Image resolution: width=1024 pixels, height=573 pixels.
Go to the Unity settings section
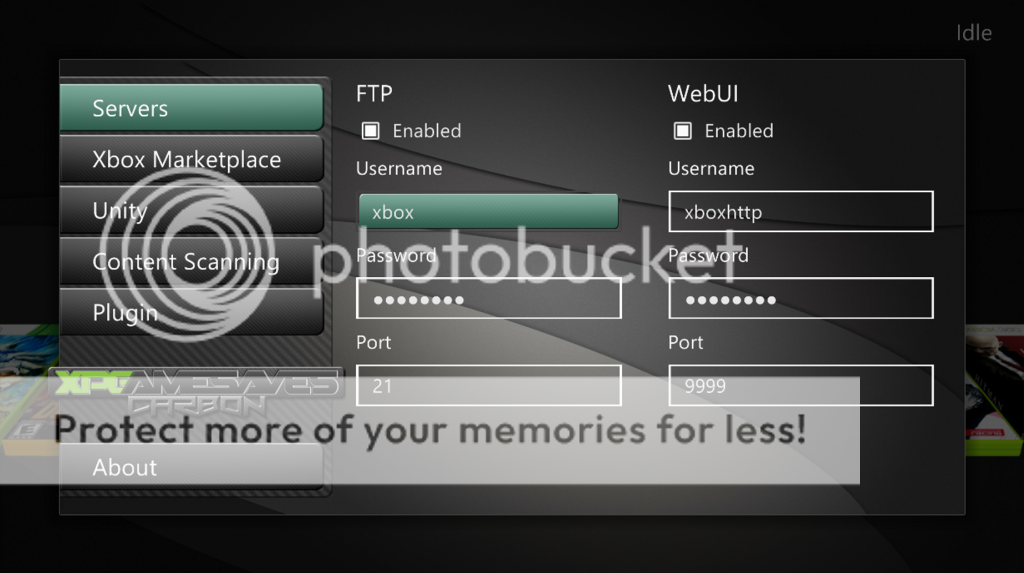(x=191, y=210)
